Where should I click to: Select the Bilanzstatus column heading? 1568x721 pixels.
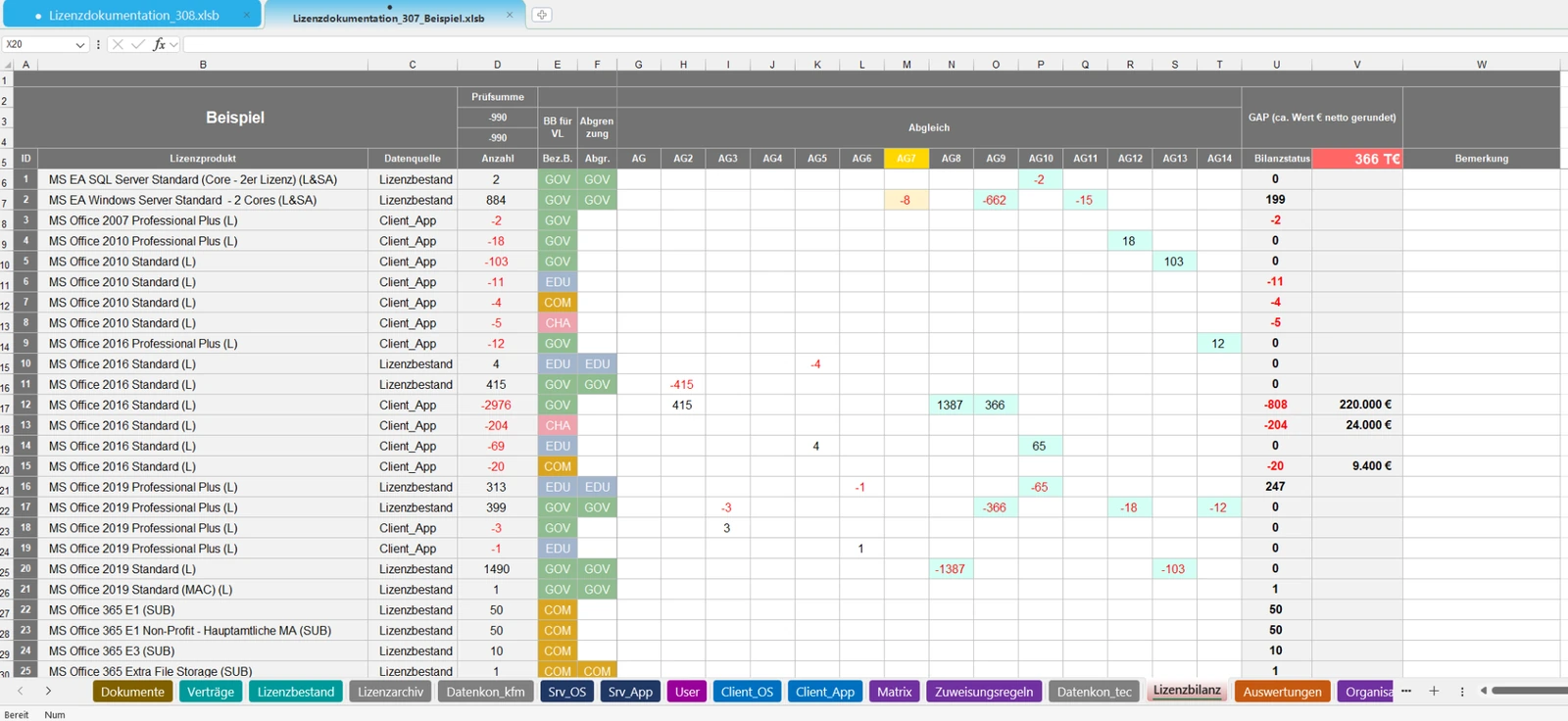pyautogui.click(x=1276, y=158)
